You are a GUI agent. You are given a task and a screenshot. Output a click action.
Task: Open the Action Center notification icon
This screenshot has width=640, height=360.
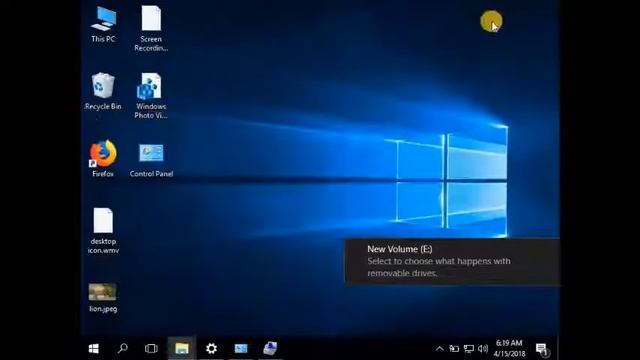pyautogui.click(x=542, y=349)
